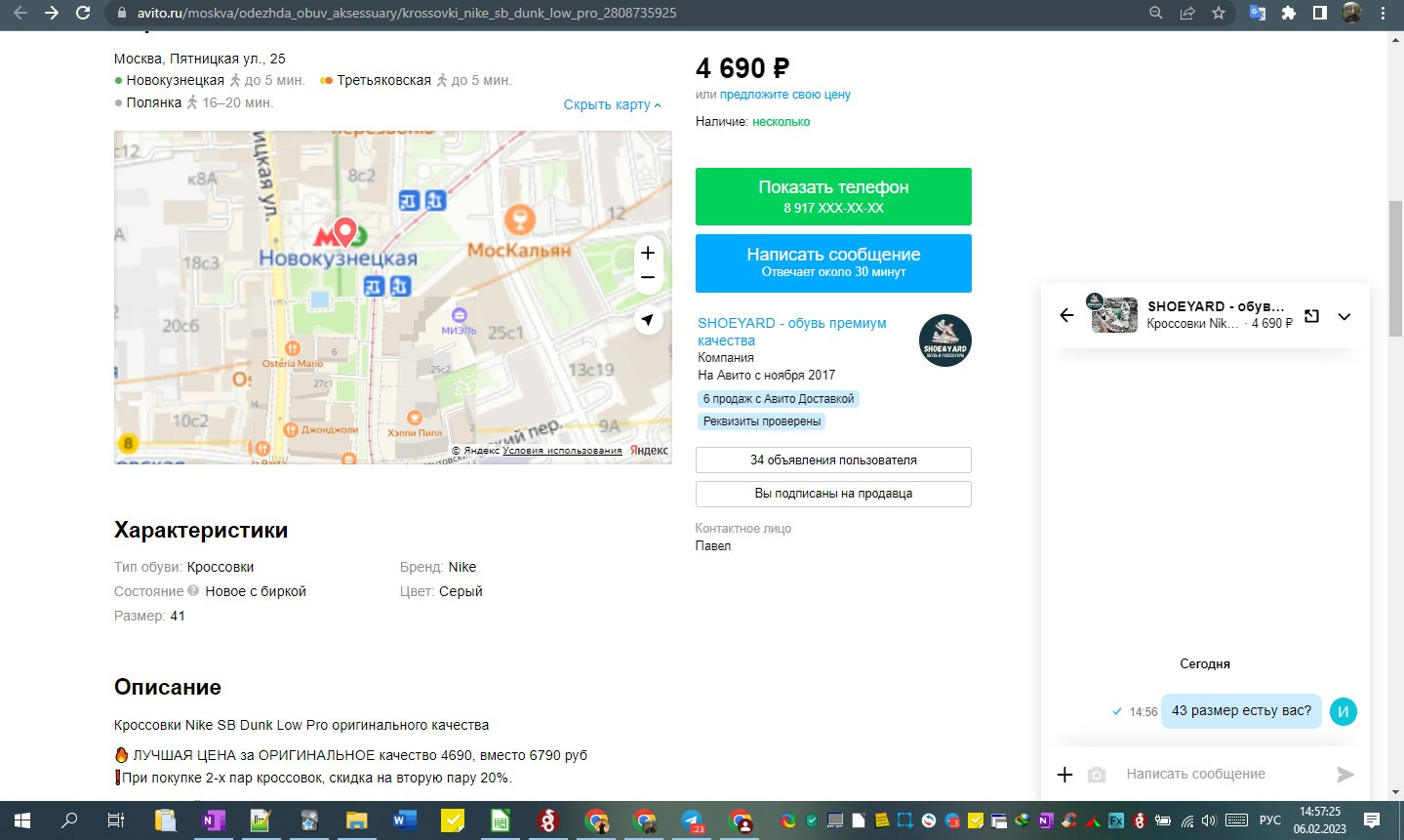Focus the Написать сообщение chat input
Image resolution: width=1404 pixels, height=840 pixels.
coord(1223,774)
